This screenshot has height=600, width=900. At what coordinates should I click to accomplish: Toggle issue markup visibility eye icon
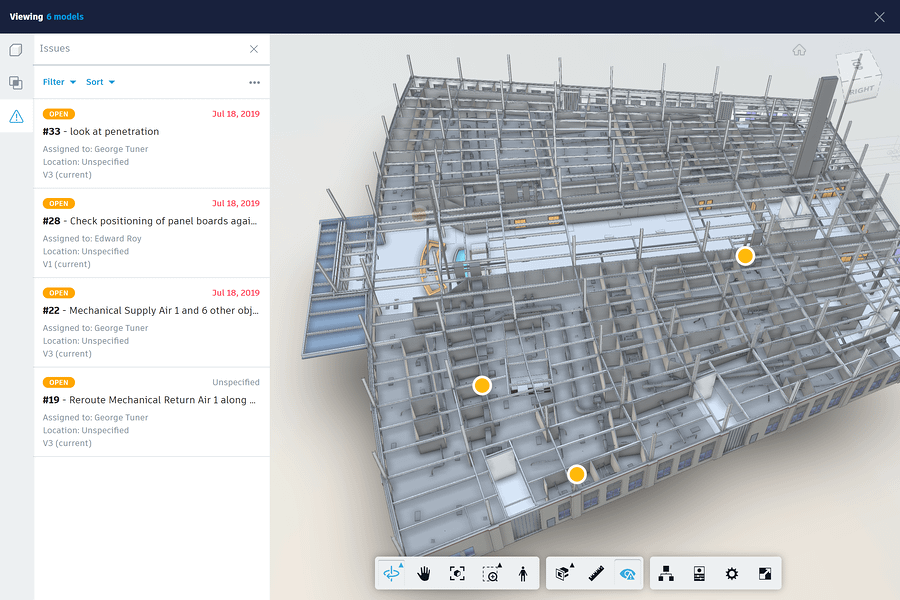pyautogui.click(x=627, y=573)
